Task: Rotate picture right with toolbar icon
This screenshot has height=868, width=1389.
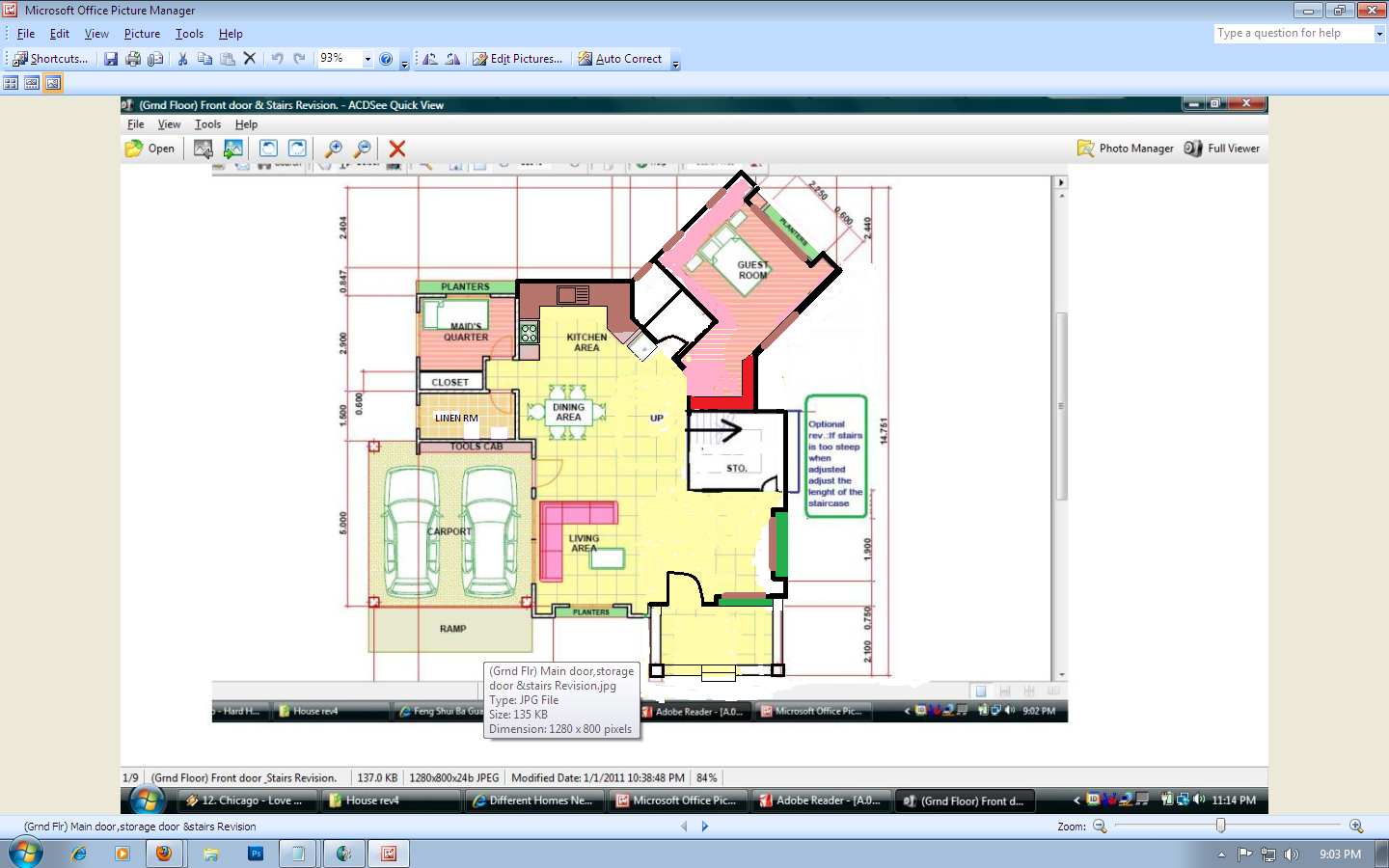Action: (452, 59)
